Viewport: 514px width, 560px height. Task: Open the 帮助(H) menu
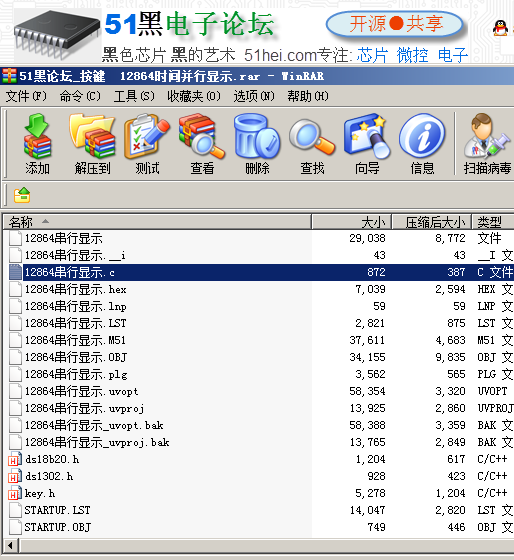[x=308, y=96]
